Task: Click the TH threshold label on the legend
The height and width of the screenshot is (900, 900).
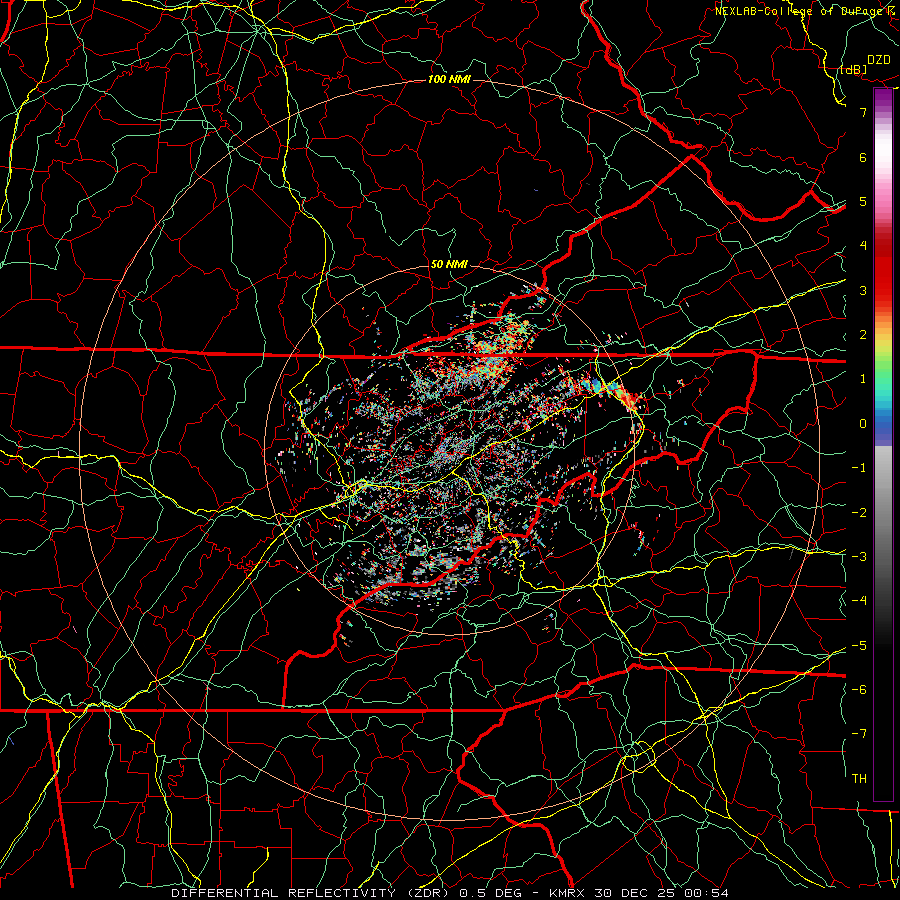Action: pyautogui.click(x=859, y=779)
